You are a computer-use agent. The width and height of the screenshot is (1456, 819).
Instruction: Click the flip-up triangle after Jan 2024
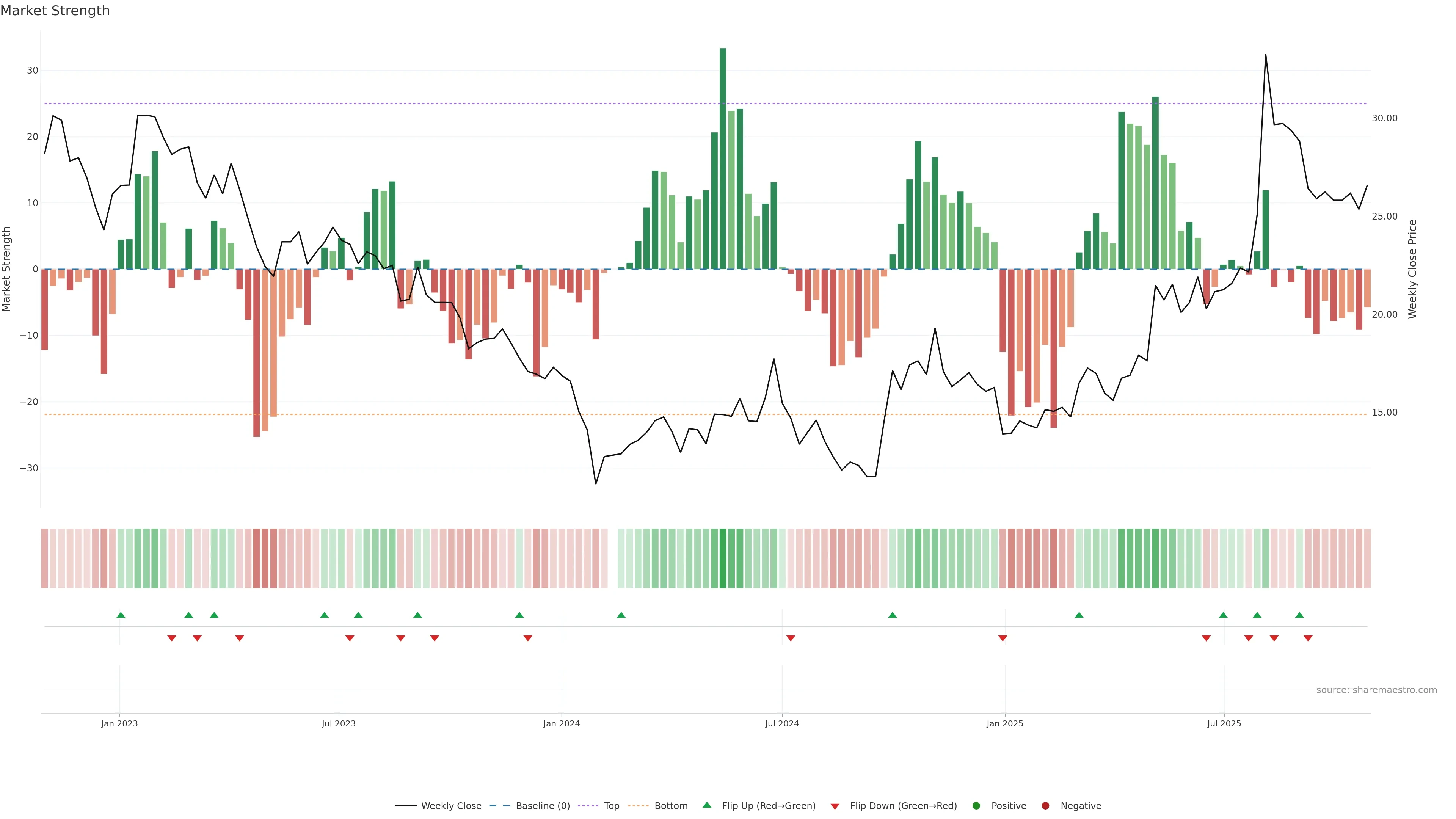(621, 615)
